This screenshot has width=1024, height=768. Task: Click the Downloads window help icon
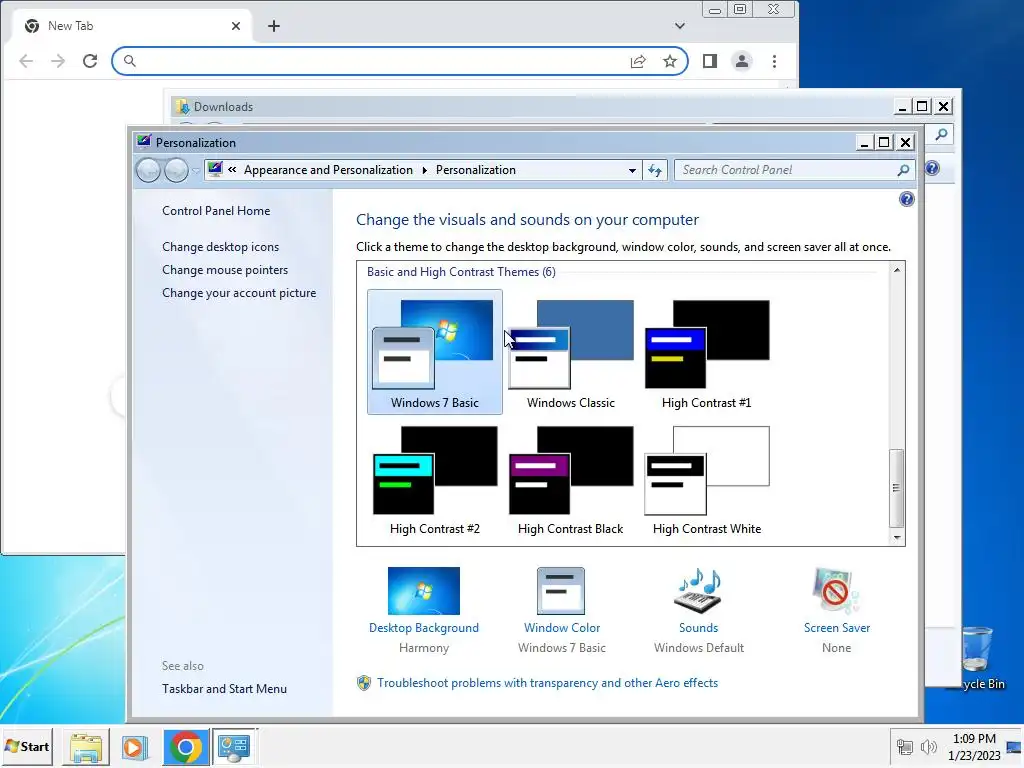[933, 168]
